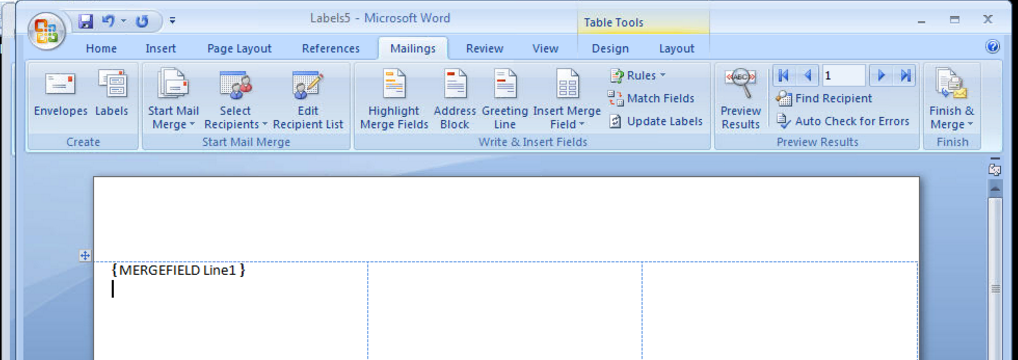This screenshot has height=360, width=1018.
Task: Redo the last action
Action: point(142,21)
